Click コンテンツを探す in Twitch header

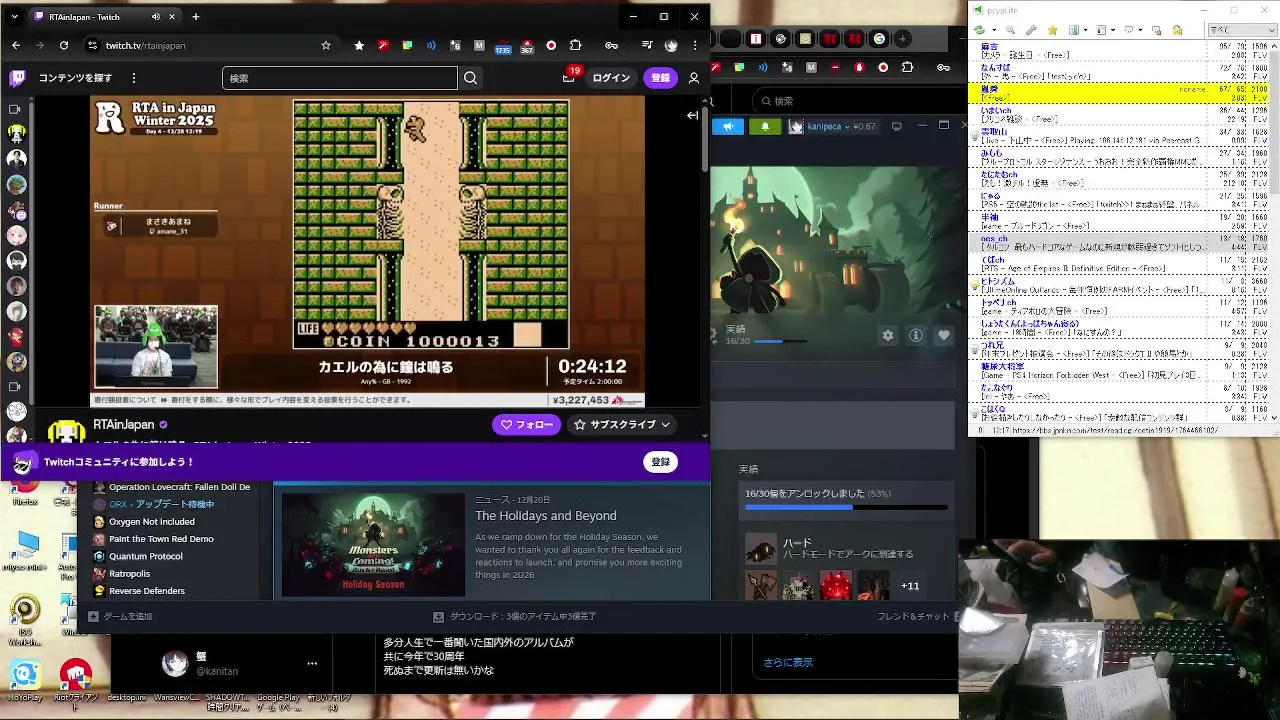(76, 78)
